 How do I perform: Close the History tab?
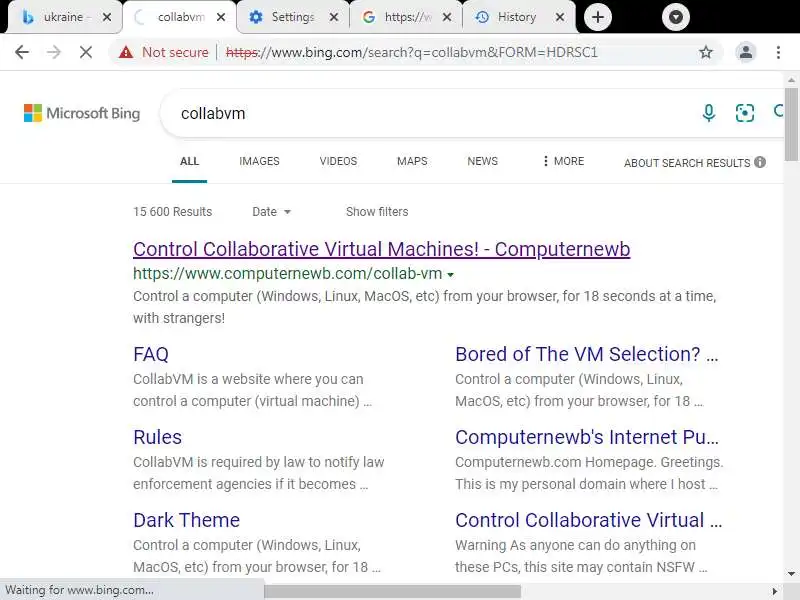coord(560,17)
